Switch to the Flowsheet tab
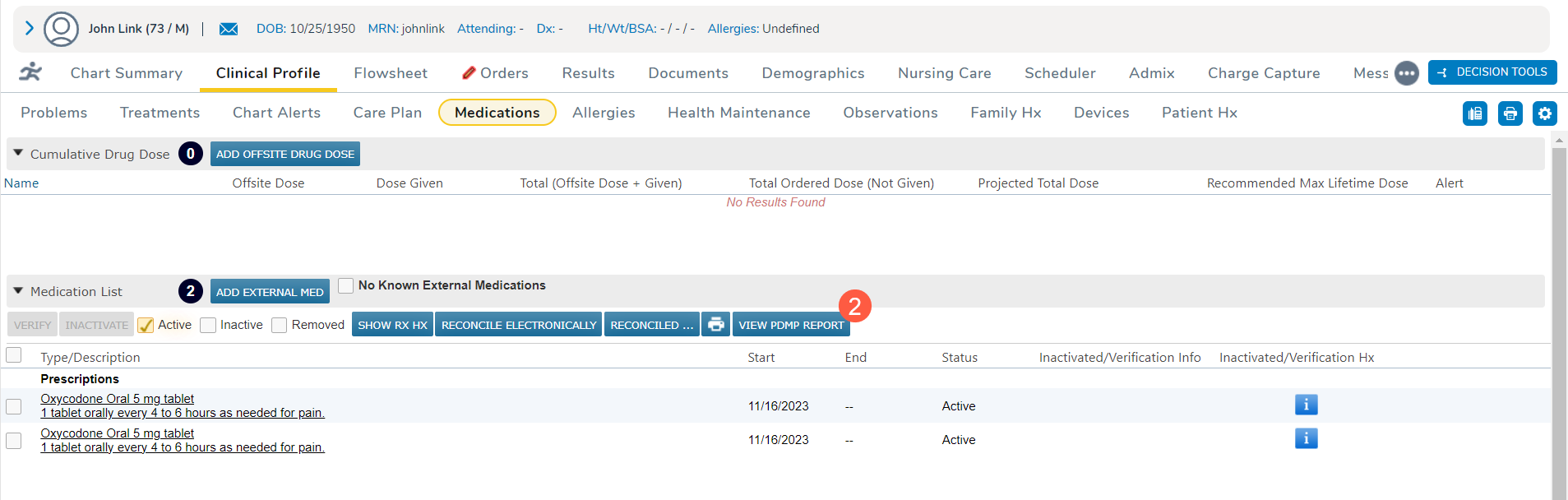Viewport: 1568px width, 500px height. click(391, 73)
